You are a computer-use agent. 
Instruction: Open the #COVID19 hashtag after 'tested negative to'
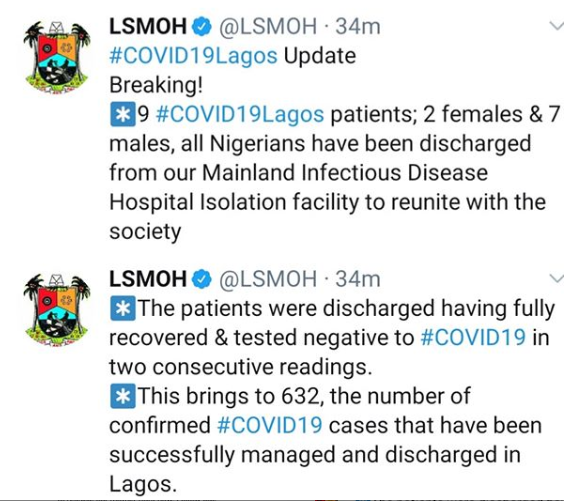point(473,338)
